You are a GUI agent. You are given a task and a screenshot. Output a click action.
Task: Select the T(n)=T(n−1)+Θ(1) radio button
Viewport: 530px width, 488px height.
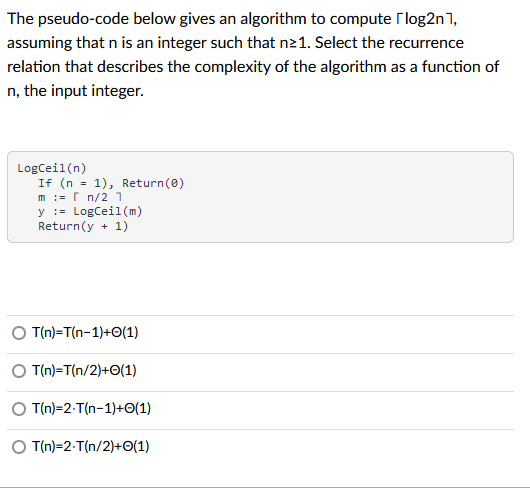click(19, 333)
